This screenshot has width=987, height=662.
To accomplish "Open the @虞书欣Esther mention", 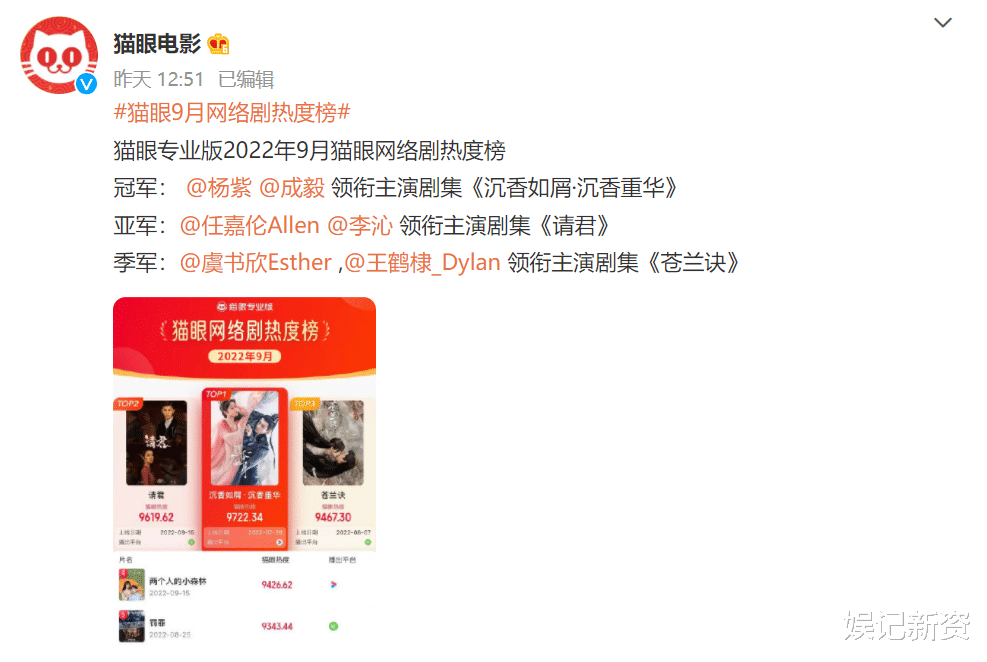I will point(256,262).
